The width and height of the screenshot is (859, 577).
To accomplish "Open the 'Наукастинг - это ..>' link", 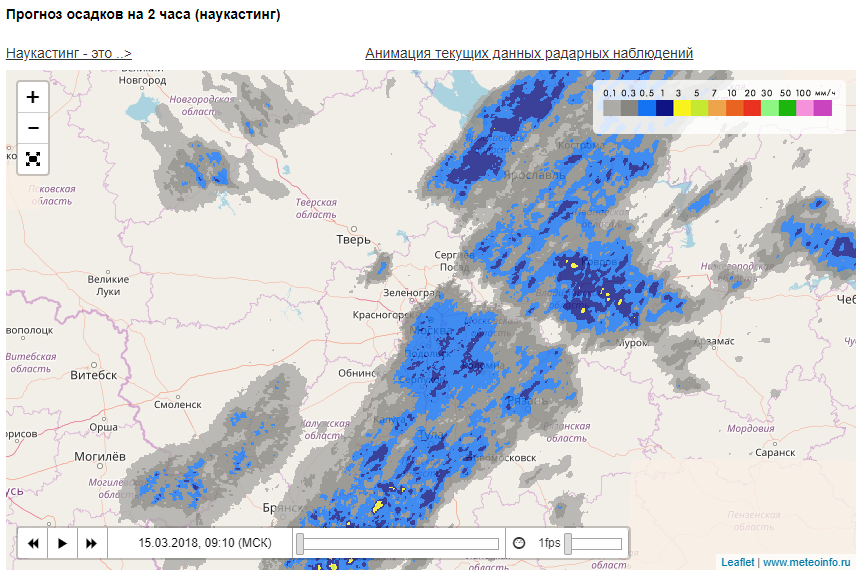I will coord(68,53).
